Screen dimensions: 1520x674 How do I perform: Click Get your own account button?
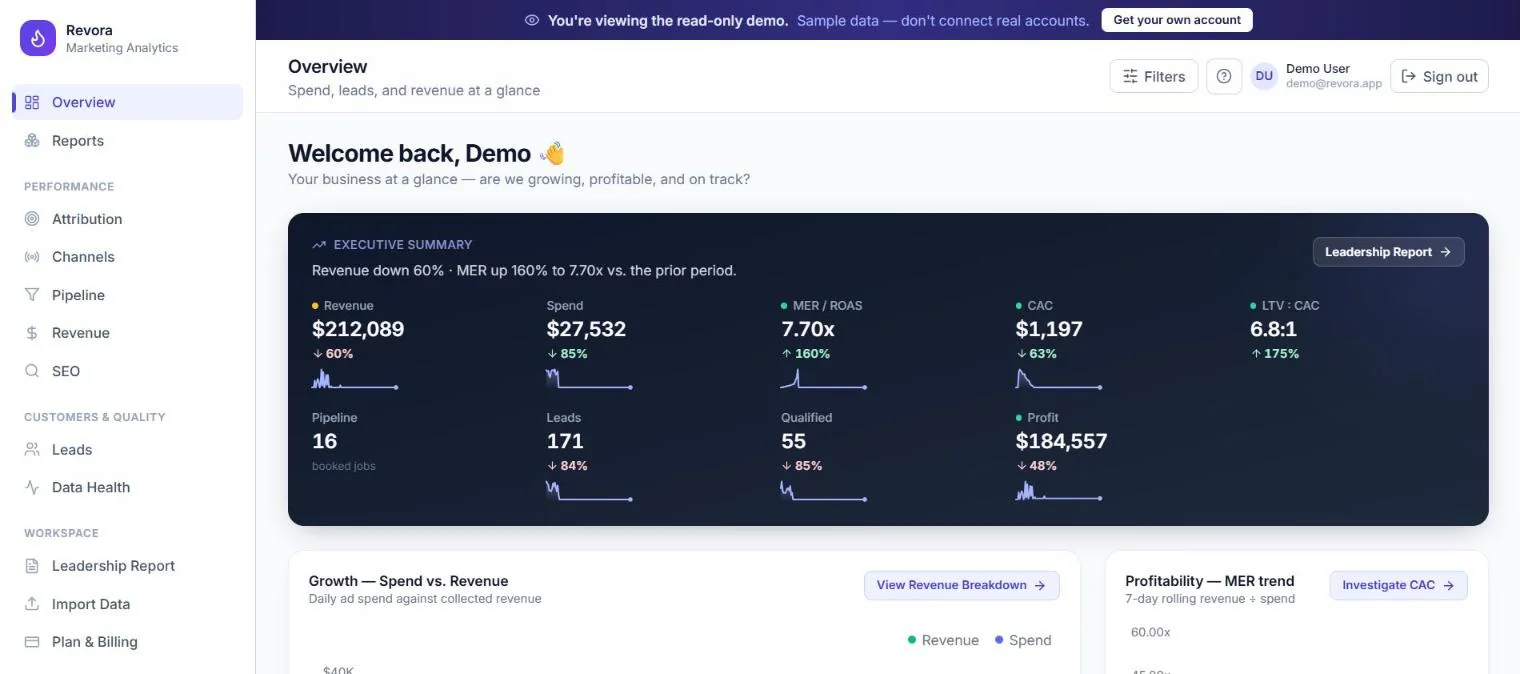[1177, 20]
